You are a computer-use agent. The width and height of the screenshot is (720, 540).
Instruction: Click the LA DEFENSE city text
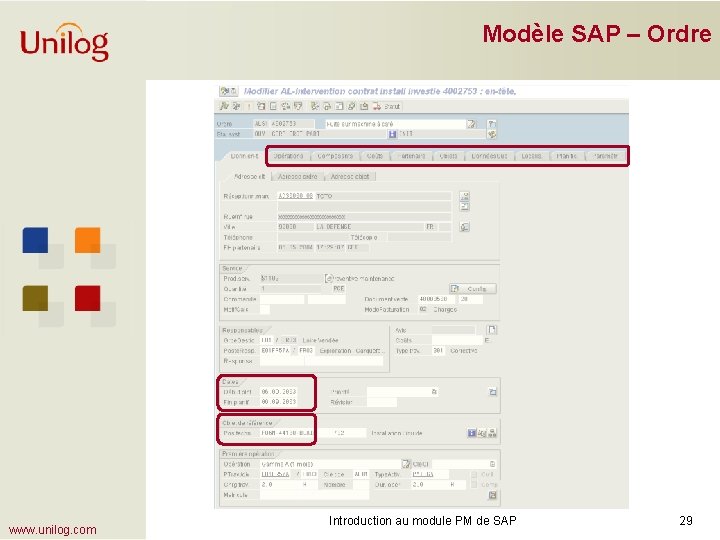(x=334, y=227)
